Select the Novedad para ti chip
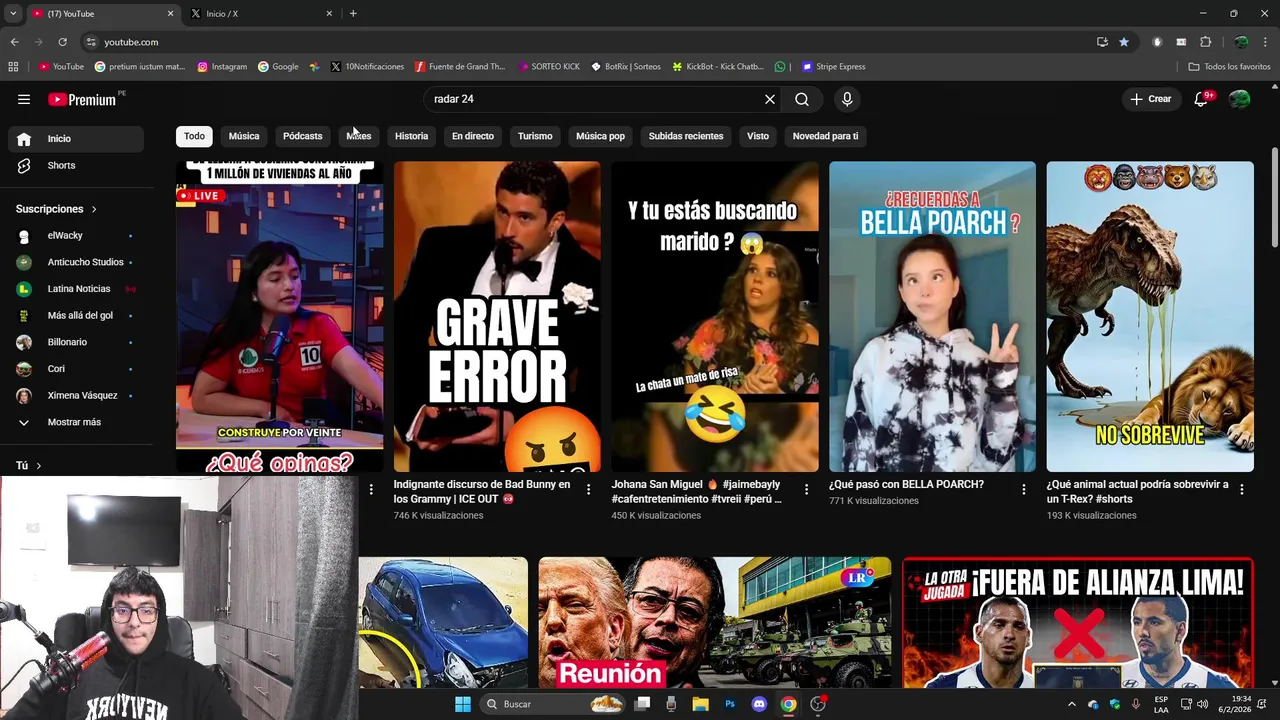 tap(825, 136)
